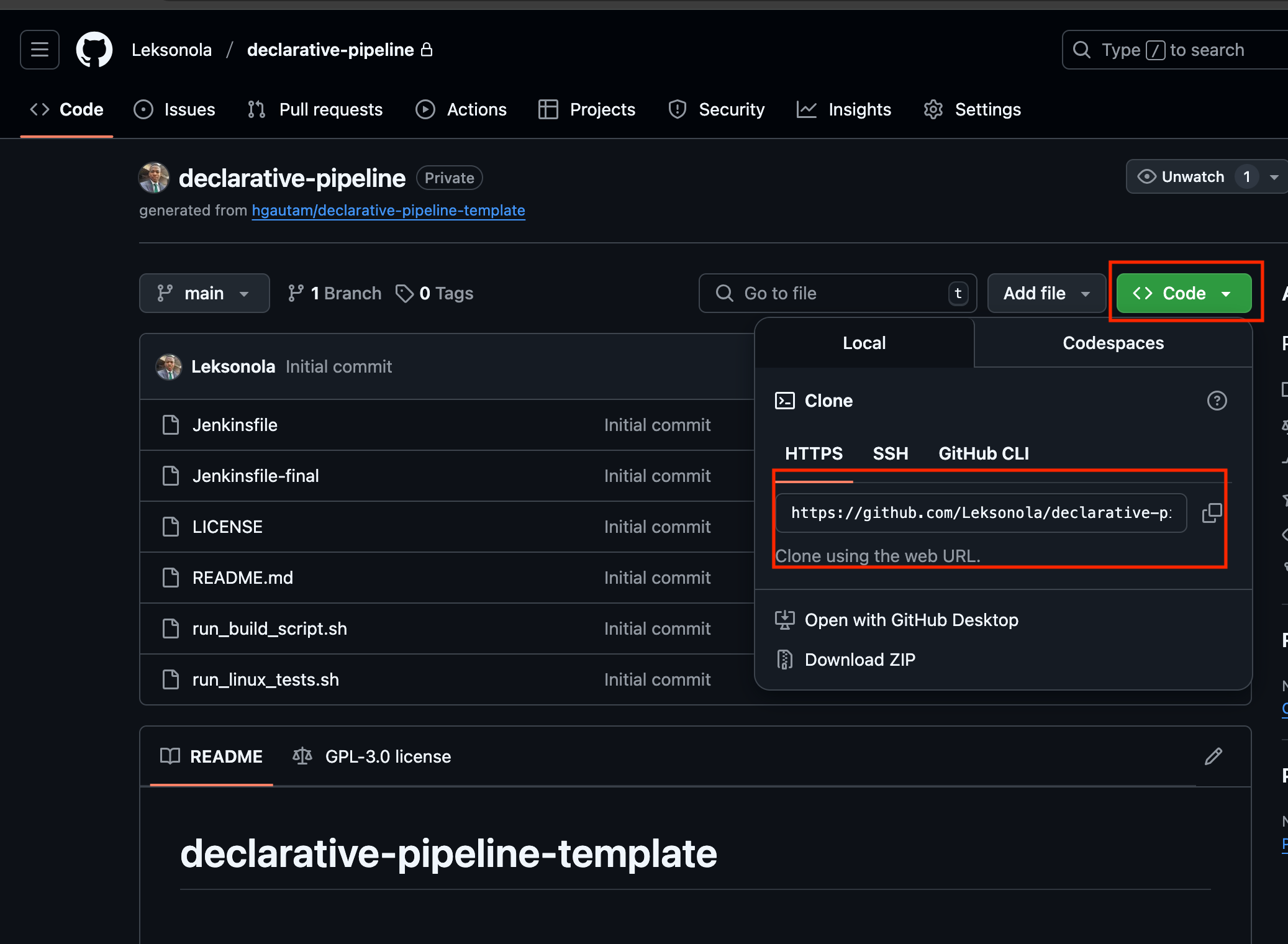The image size is (1288, 944).
Task: Open the Pull requests tab
Action: coord(315,109)
